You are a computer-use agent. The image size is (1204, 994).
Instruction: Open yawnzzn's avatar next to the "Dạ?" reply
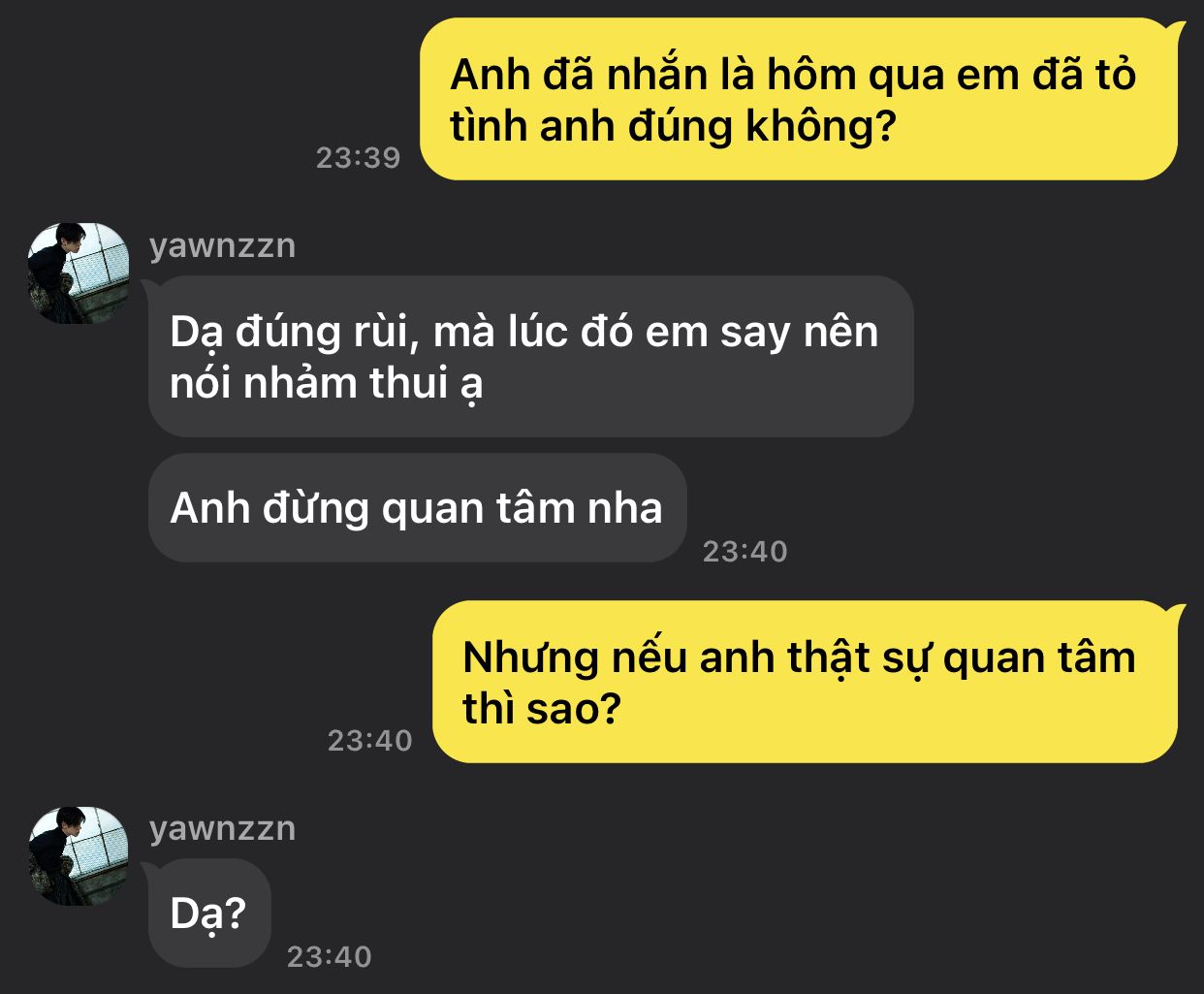coord(79,856)
